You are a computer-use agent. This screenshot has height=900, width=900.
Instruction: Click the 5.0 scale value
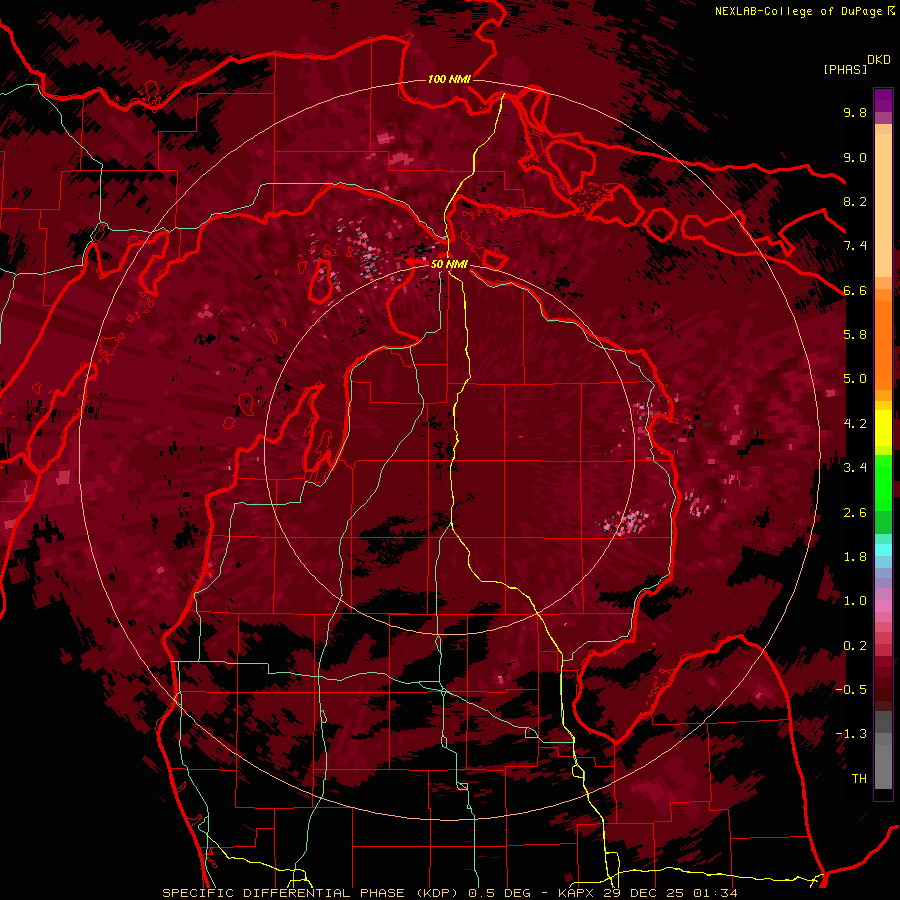coord(855,379)
